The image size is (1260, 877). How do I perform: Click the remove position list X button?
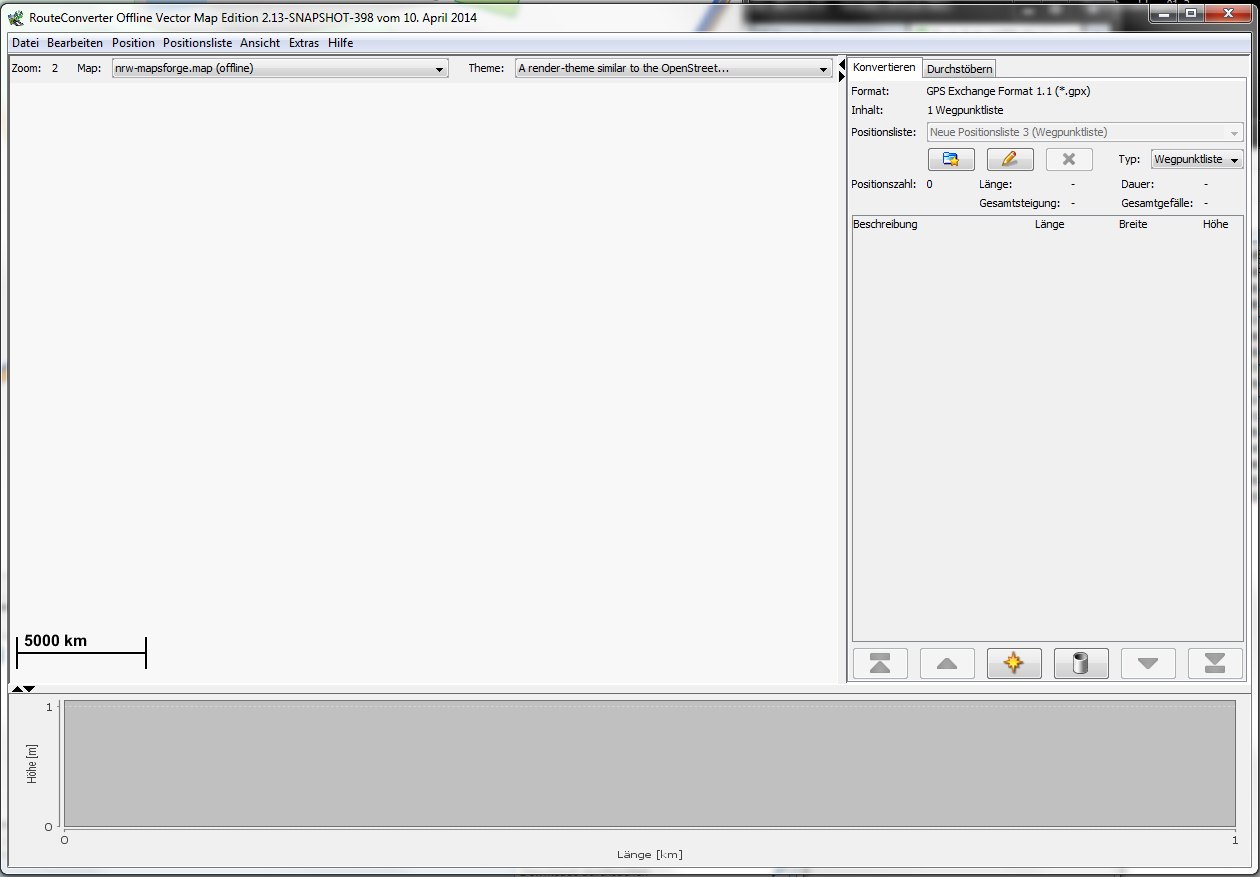tap(1068, 159)
